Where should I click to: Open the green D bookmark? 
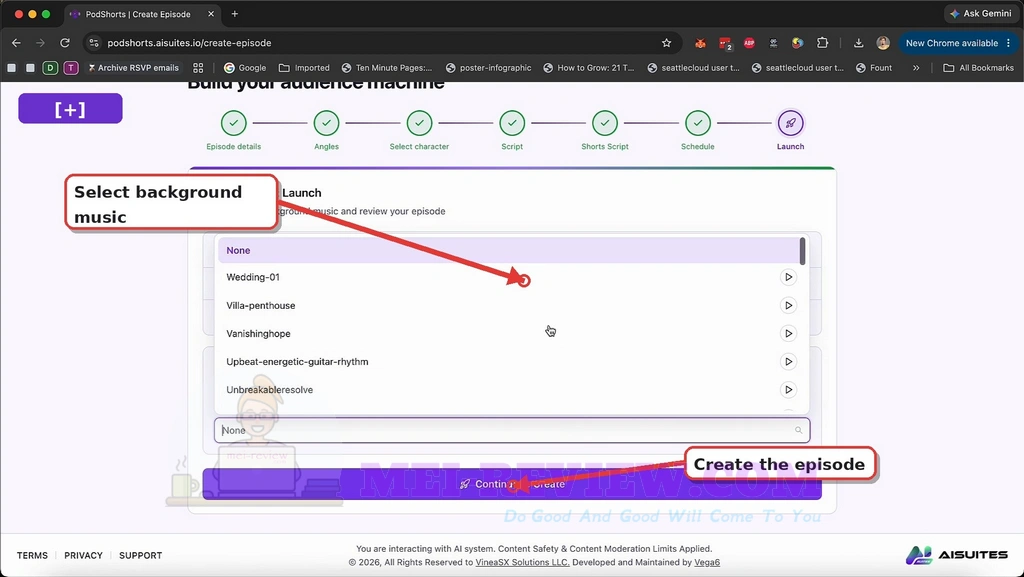(50, 68)
